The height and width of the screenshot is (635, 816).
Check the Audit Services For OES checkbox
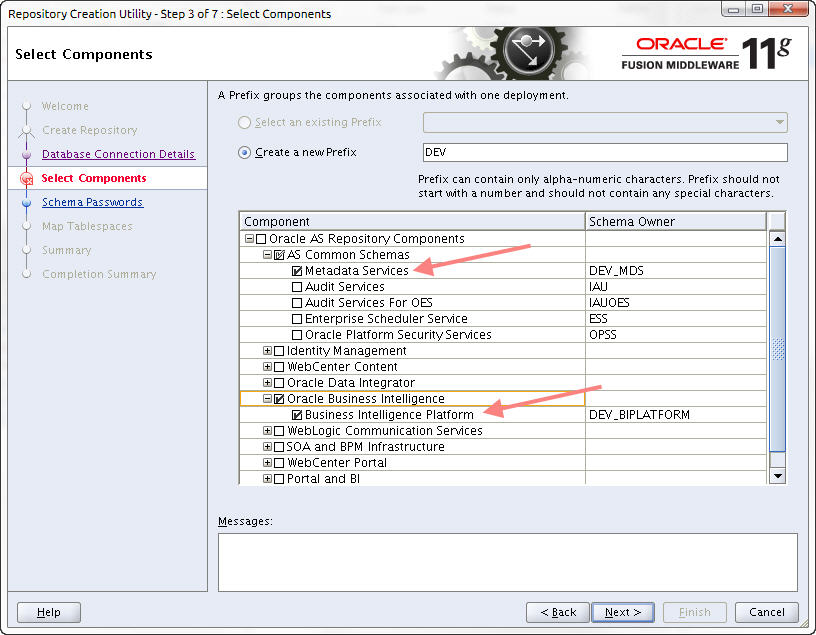click(297, 303)
